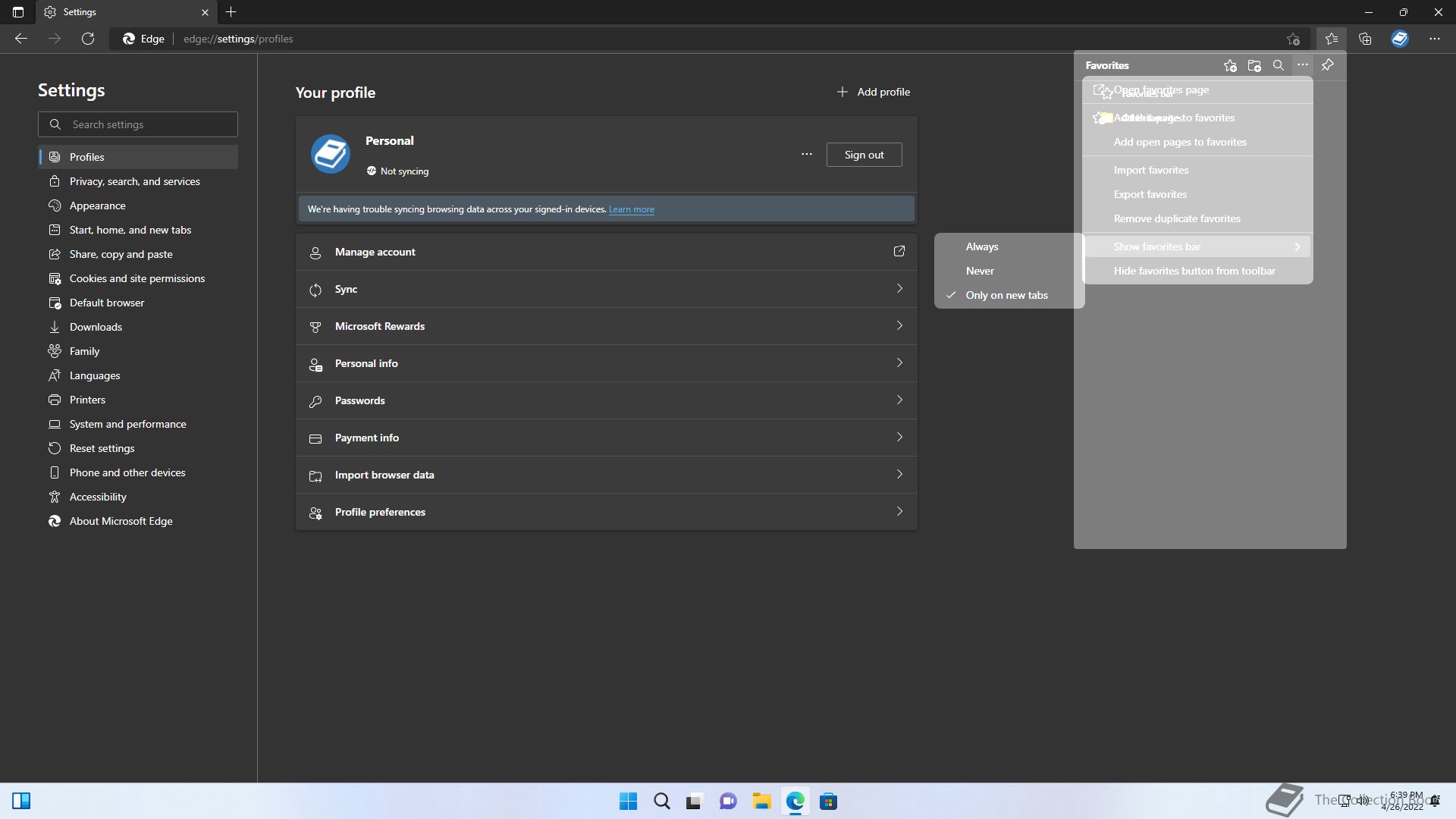
Task: Pin the Favorites panel
Action: click(x=1327, y=65)
